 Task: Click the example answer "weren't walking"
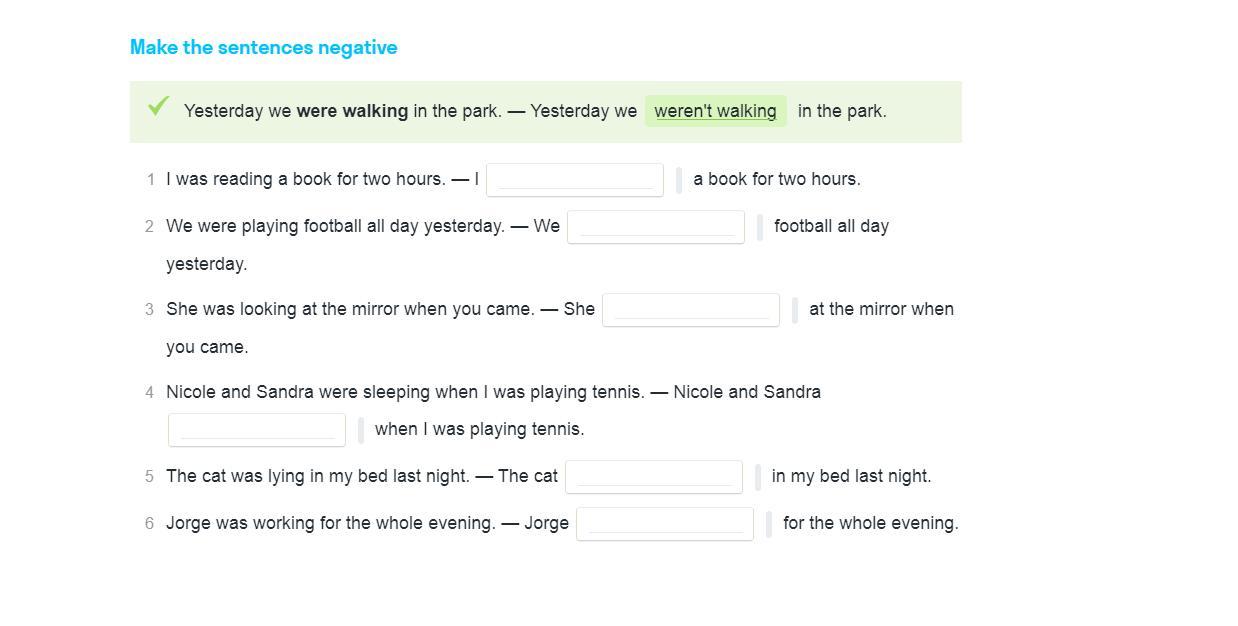[715, 111]
